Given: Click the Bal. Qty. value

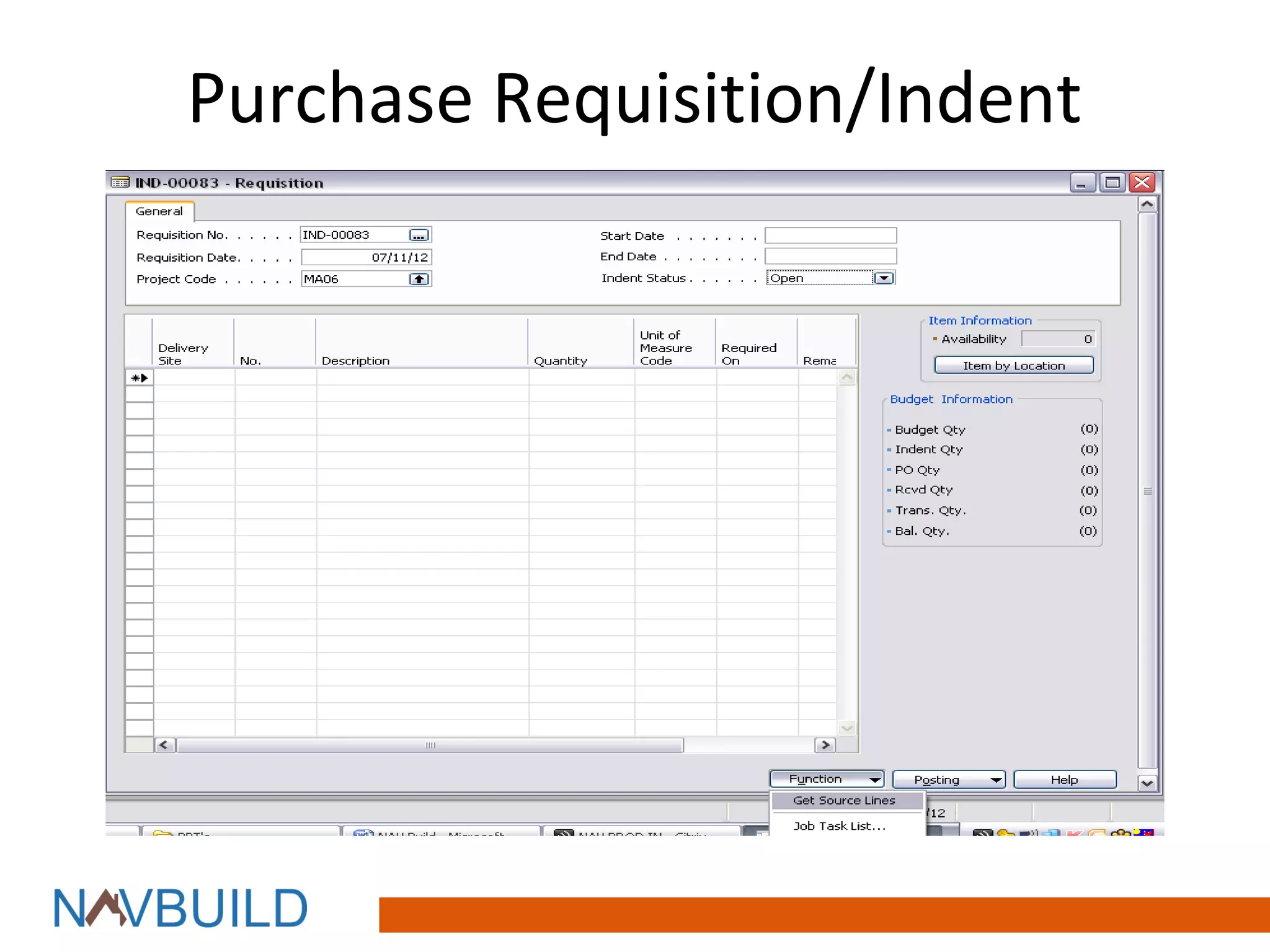Looking at the screenshot, I should point(1088,531).
